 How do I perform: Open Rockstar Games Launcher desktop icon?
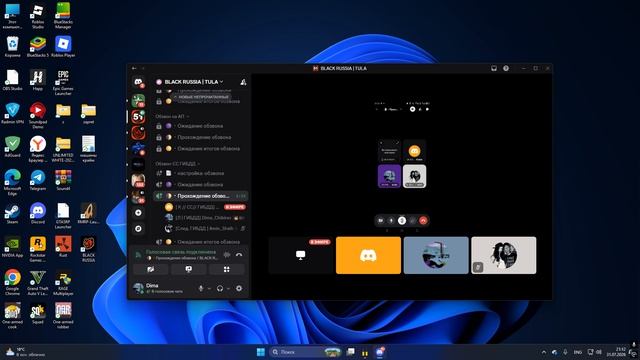point(38,249)
